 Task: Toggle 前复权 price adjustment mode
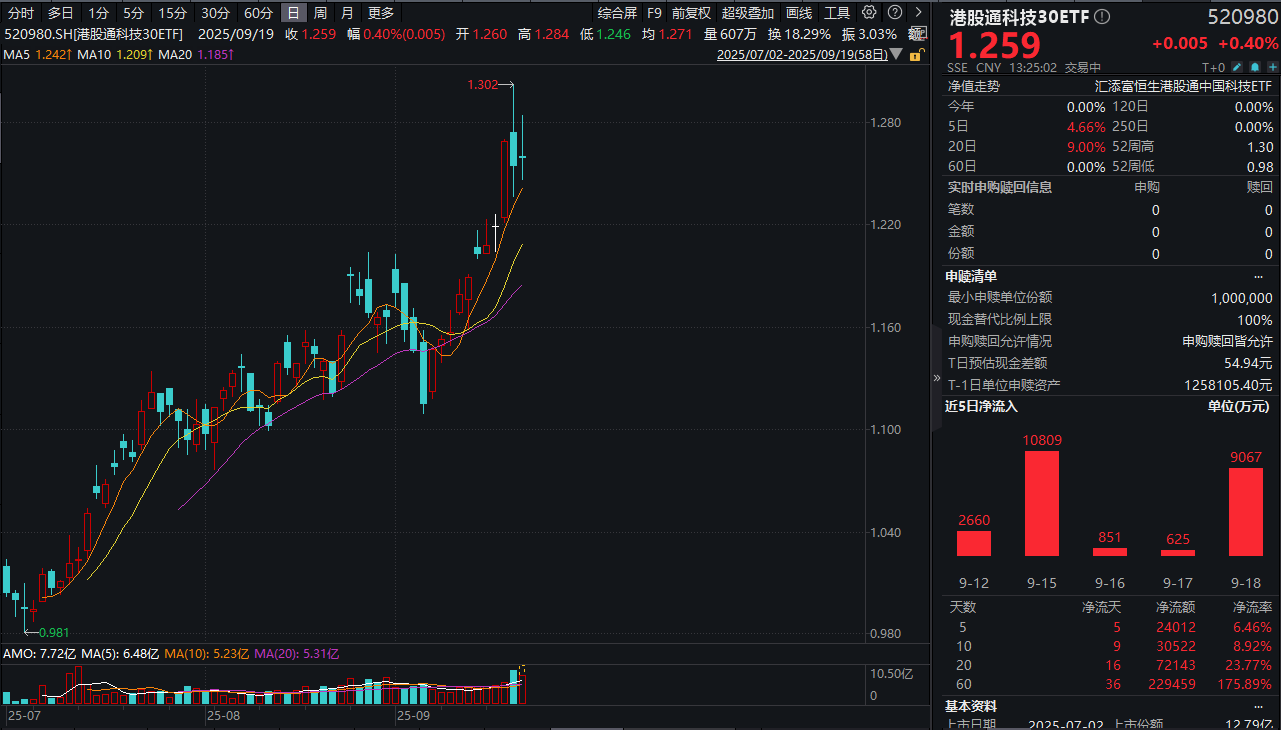click(x=691, y=13)
